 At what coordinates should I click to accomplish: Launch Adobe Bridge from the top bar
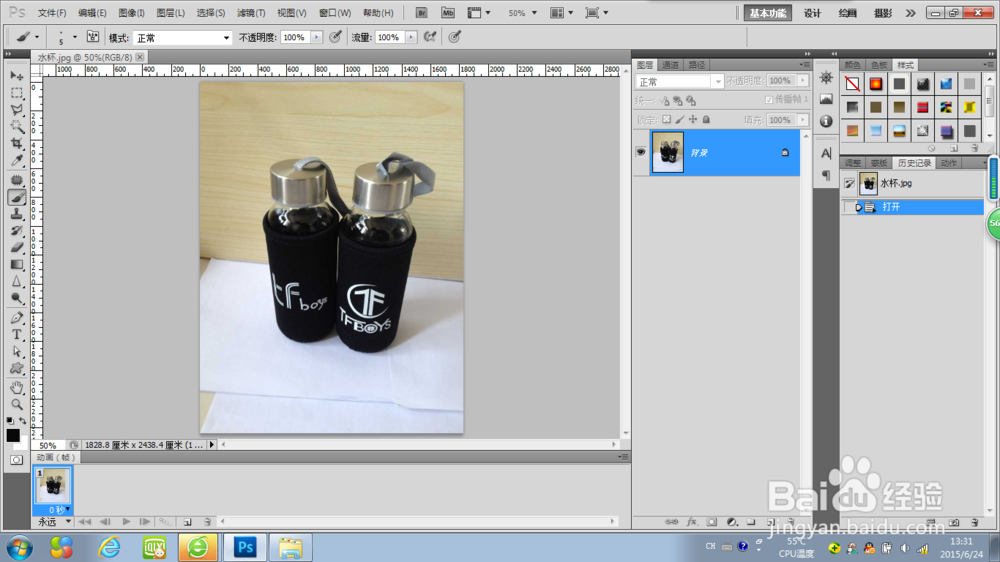(421, 13)
